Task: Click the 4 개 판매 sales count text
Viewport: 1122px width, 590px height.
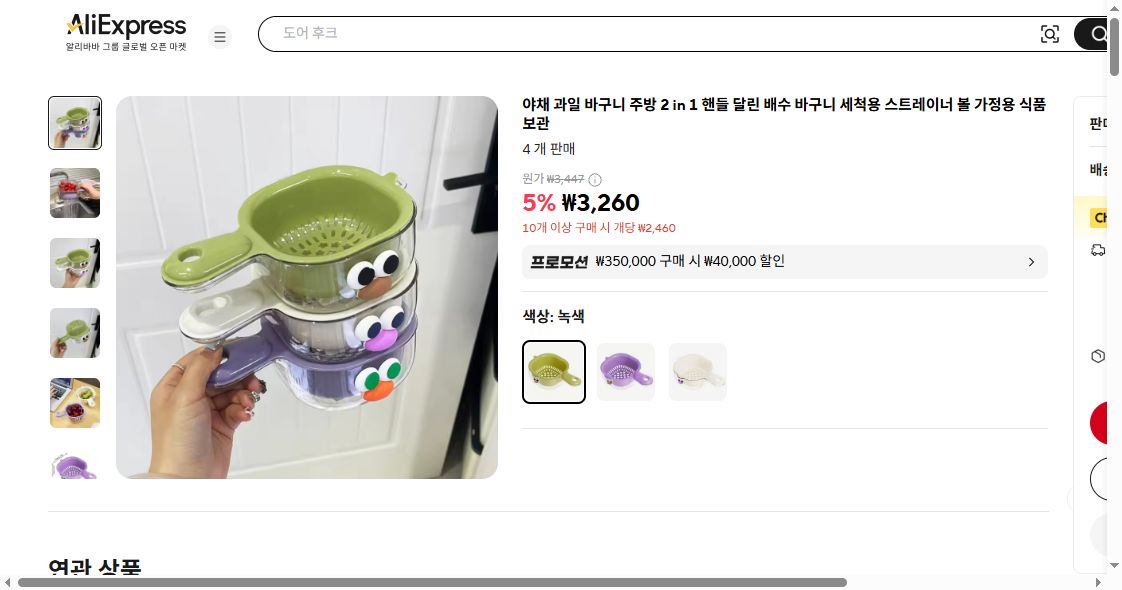Action: pos(547,149)
